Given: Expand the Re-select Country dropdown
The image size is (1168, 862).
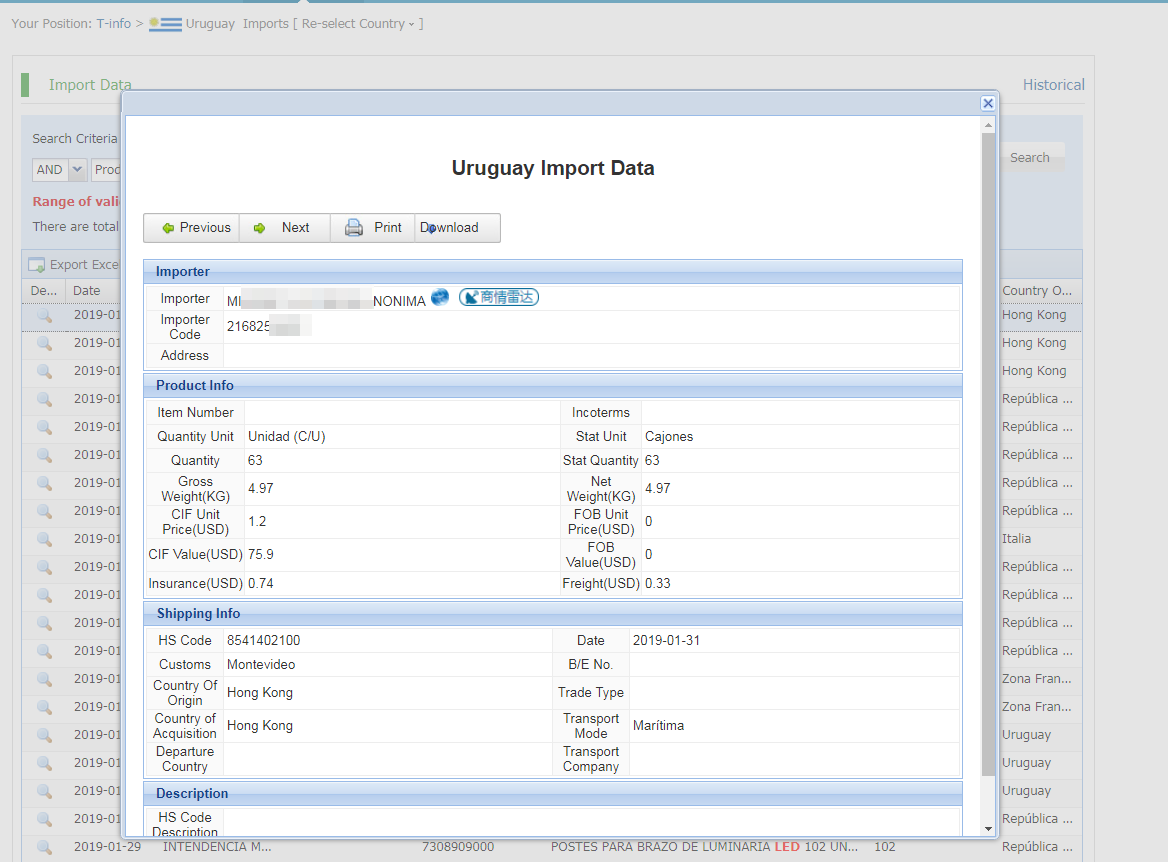Looking at the screenshot, I should 360,24.
